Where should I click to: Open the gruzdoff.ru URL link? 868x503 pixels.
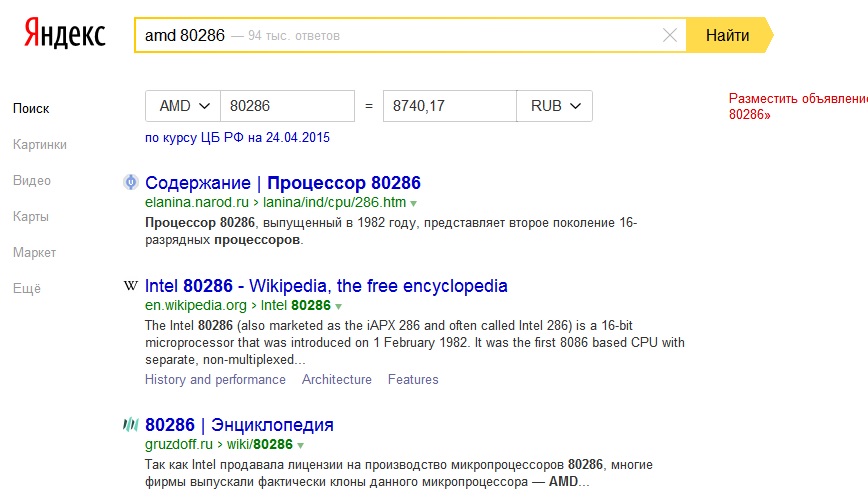click(x=179, y=444)
